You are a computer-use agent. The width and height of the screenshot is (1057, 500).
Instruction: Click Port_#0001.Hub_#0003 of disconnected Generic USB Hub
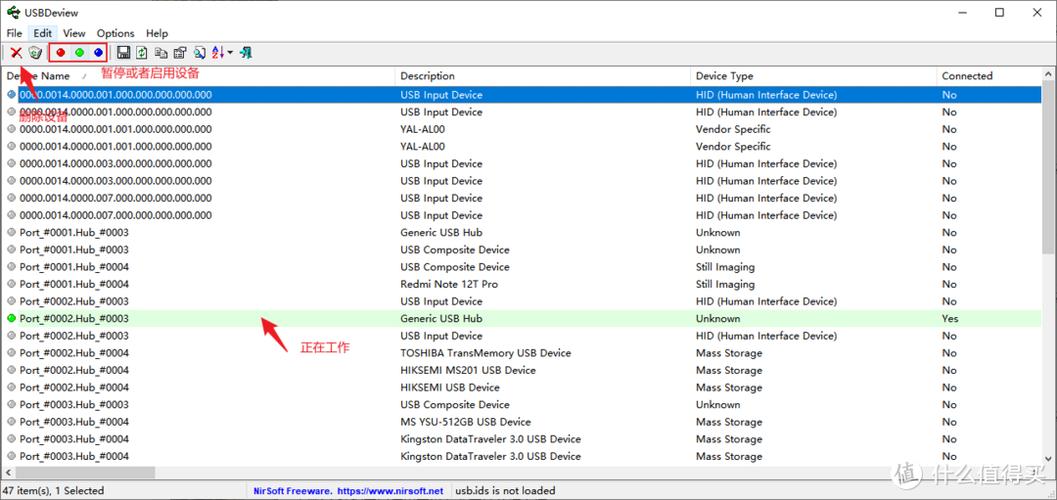(74, 232)
